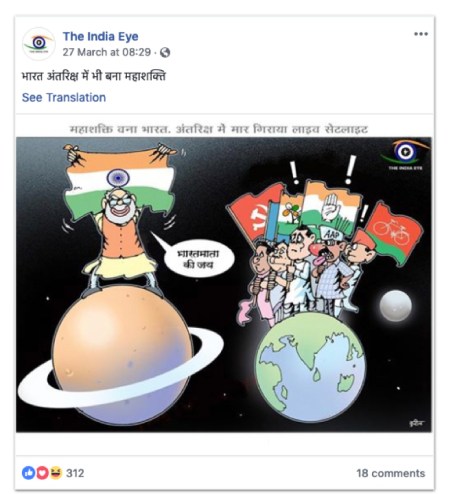
Task: Click The India Eye page name
Action: (100, 36)
